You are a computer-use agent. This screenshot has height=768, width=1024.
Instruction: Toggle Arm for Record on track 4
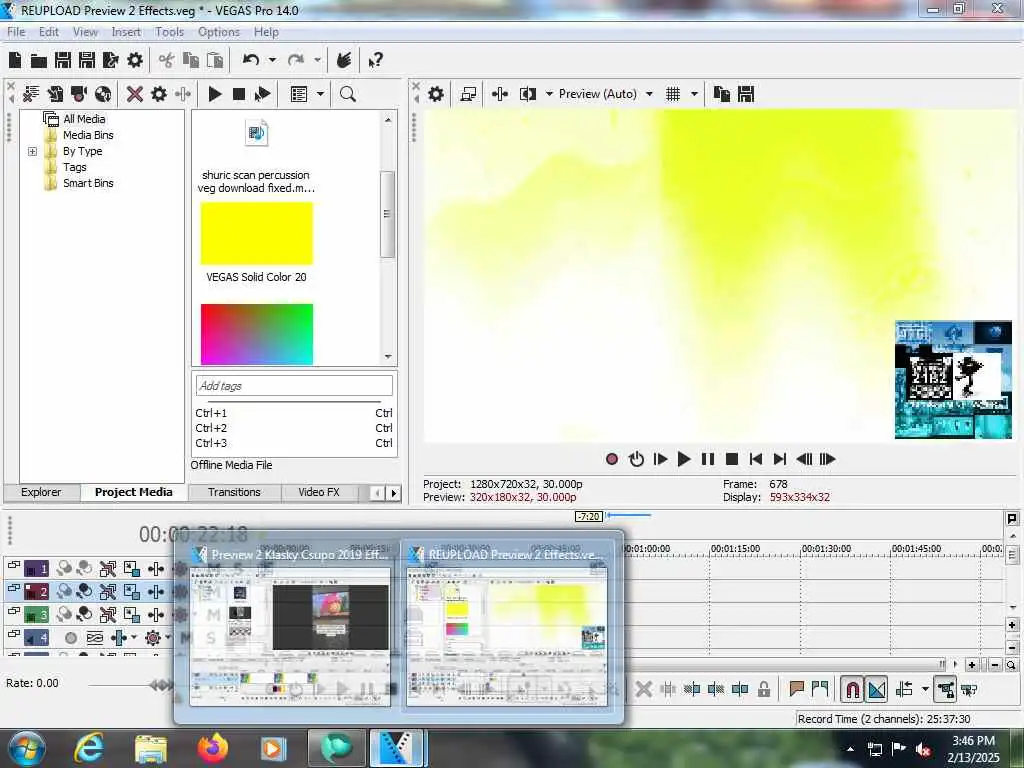71,638
